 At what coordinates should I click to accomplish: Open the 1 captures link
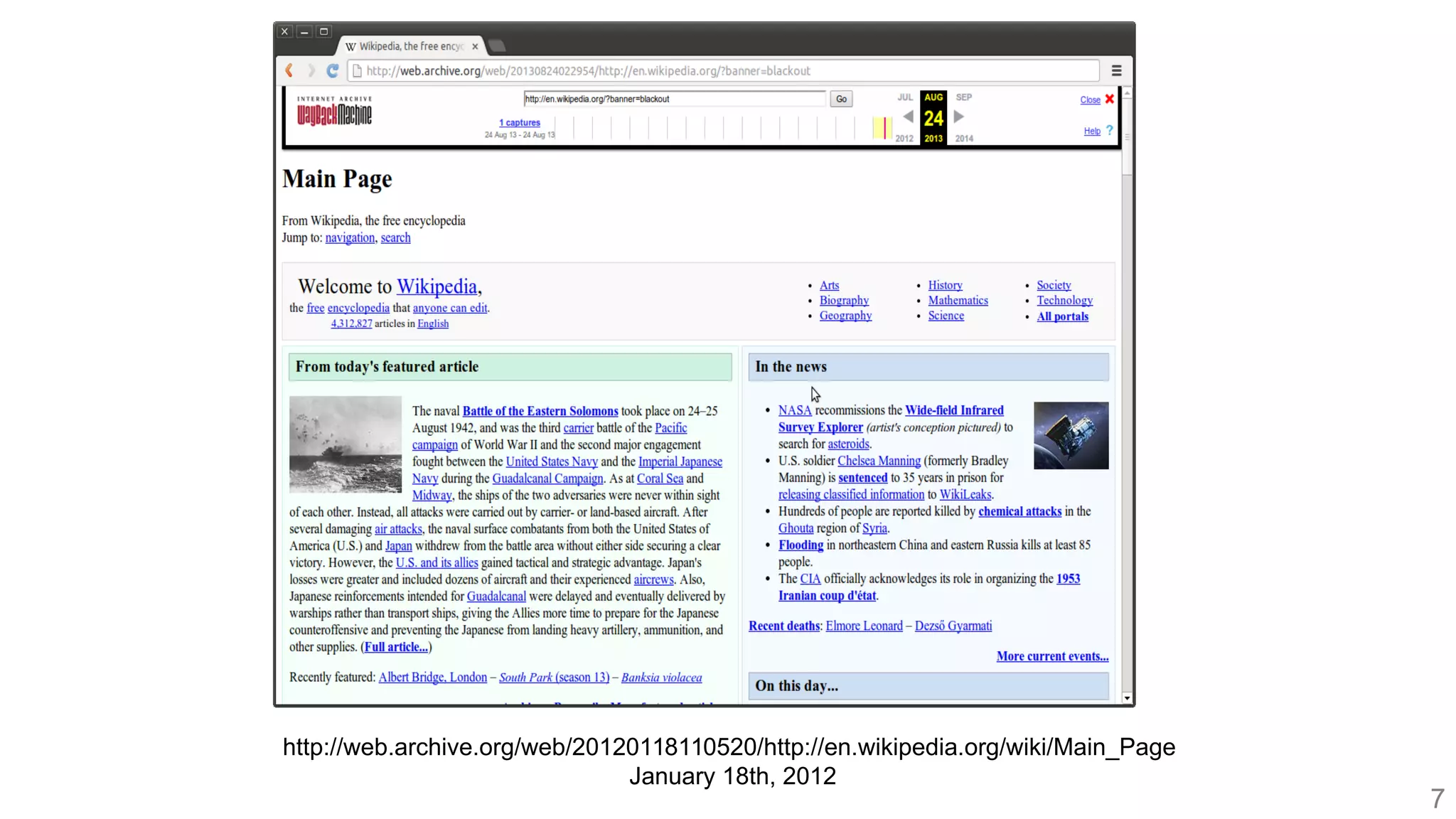coord(519,123)
